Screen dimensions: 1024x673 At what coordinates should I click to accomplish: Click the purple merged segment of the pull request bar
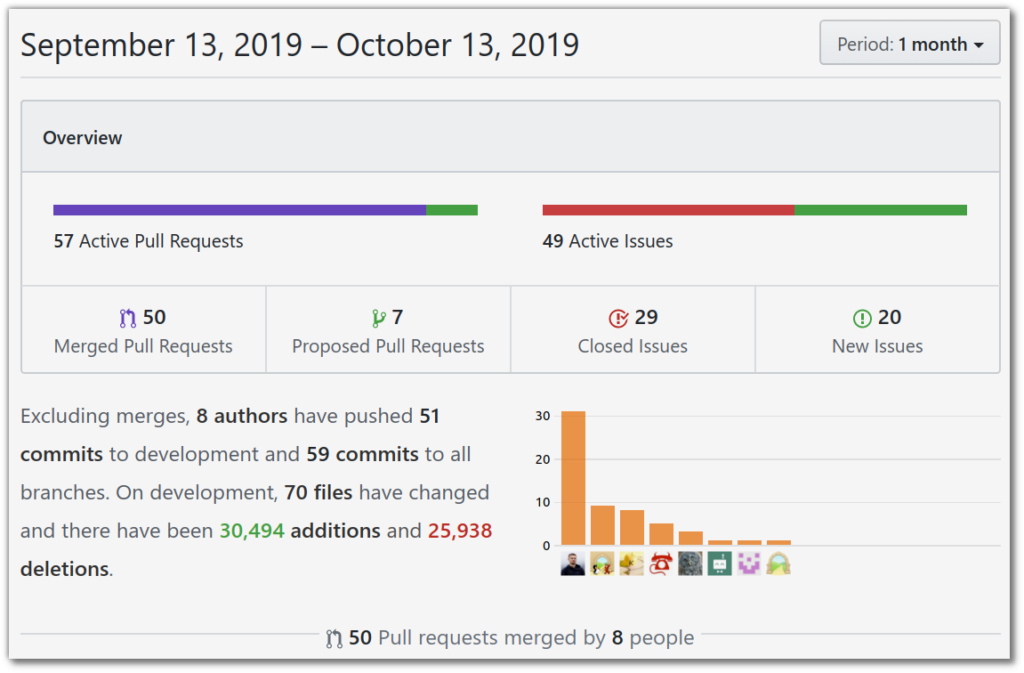click(240, 210)
